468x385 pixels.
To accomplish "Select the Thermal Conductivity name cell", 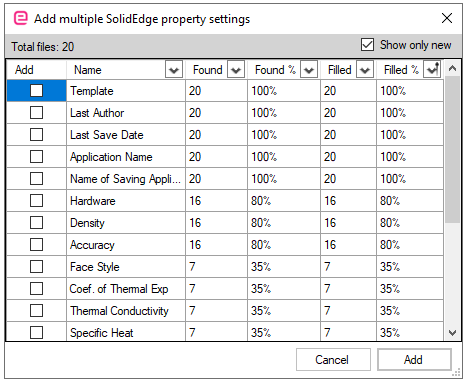I will click(x=126, y=311).
